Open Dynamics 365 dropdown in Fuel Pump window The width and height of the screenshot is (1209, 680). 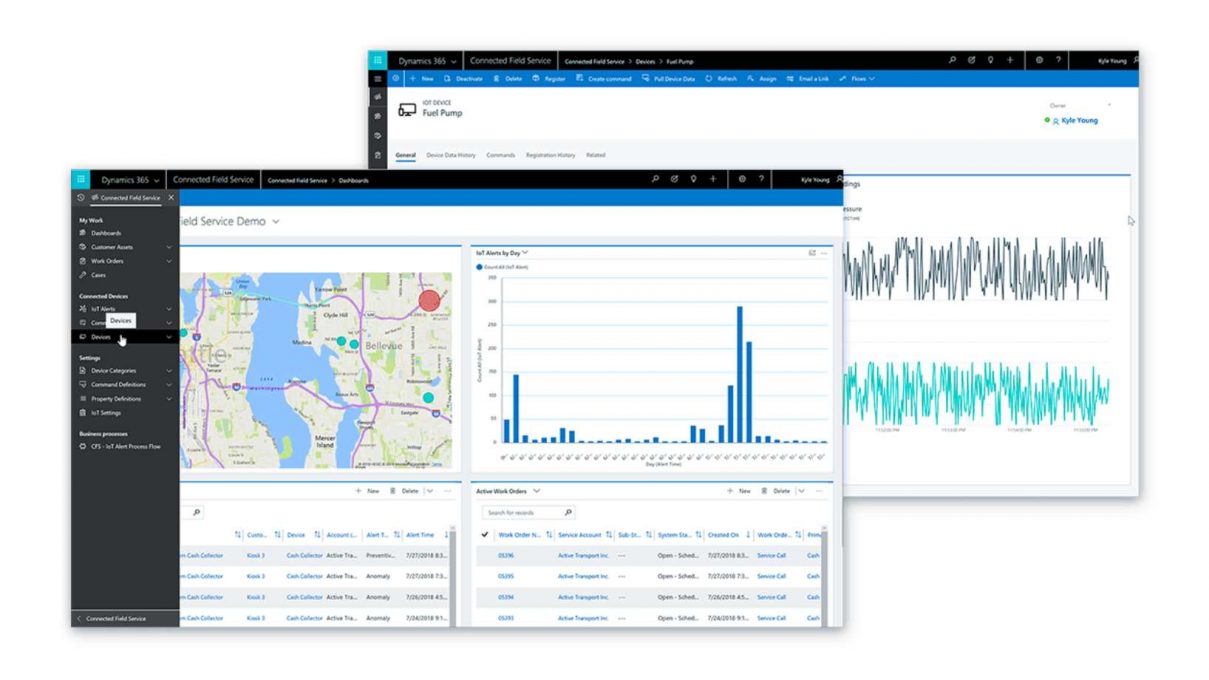point(428,61)
